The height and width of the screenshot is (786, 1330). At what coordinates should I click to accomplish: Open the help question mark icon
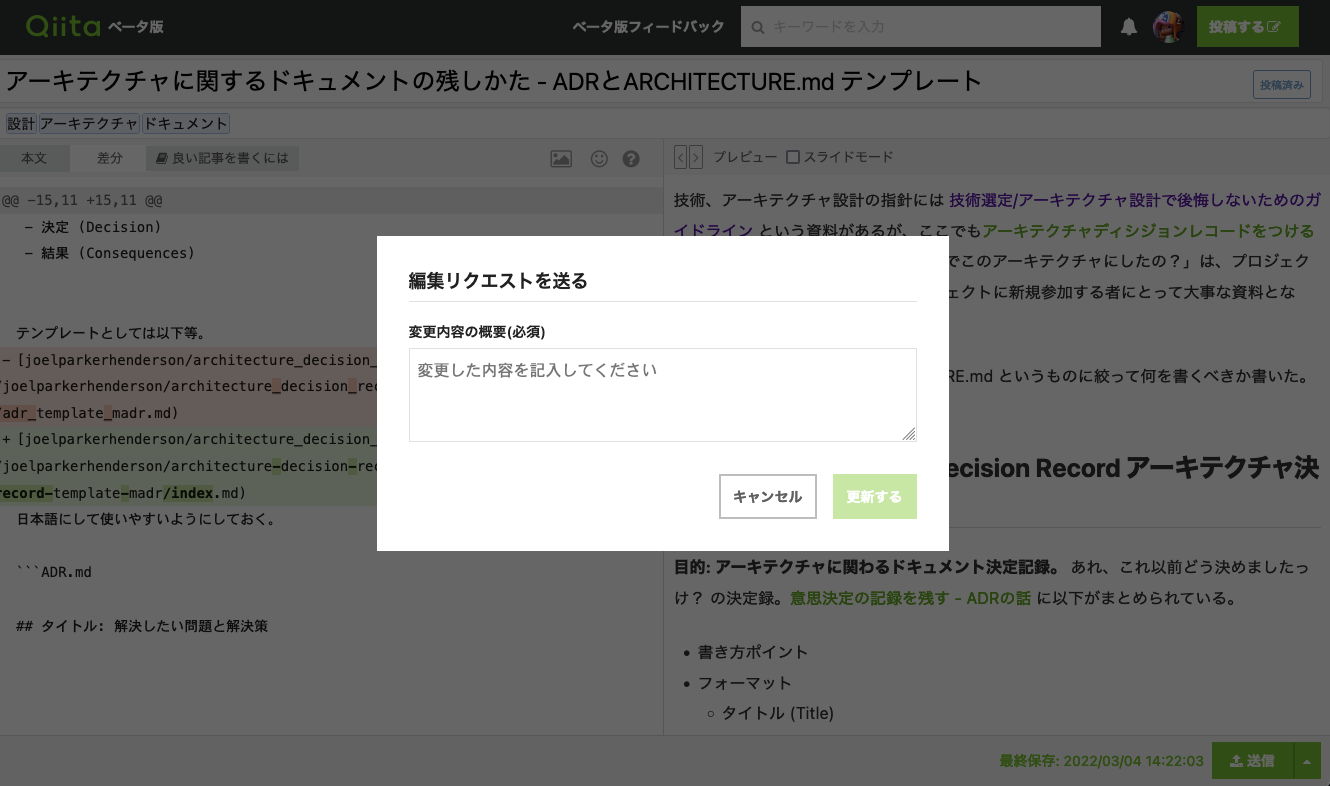tap(631, 158)
